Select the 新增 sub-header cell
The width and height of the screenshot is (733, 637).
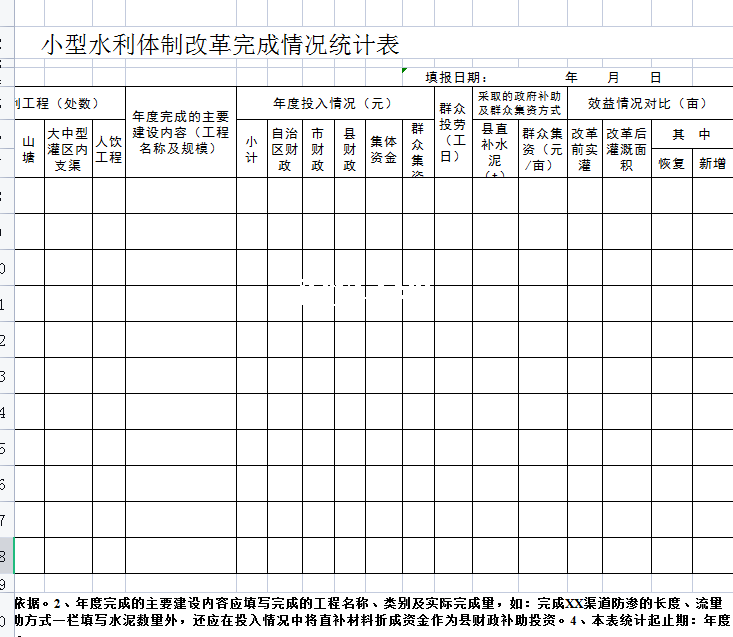point(712,164)
